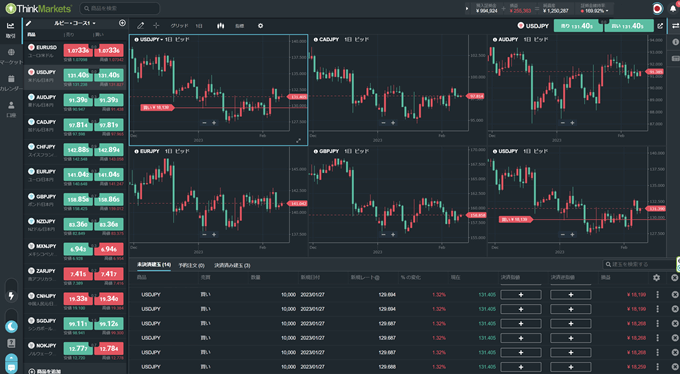
Task: Click the 商品を追加 add instrument link
Action: [x=44, y=371]
